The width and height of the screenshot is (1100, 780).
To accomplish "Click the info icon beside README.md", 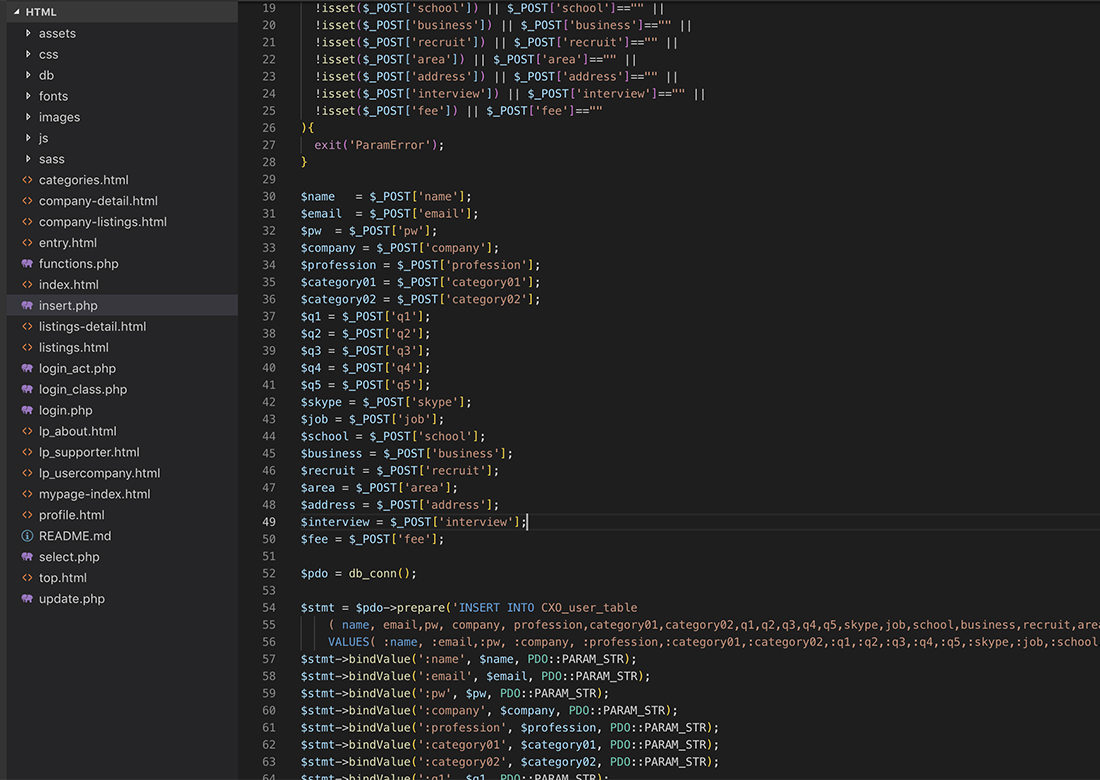I will click(27, 536).
